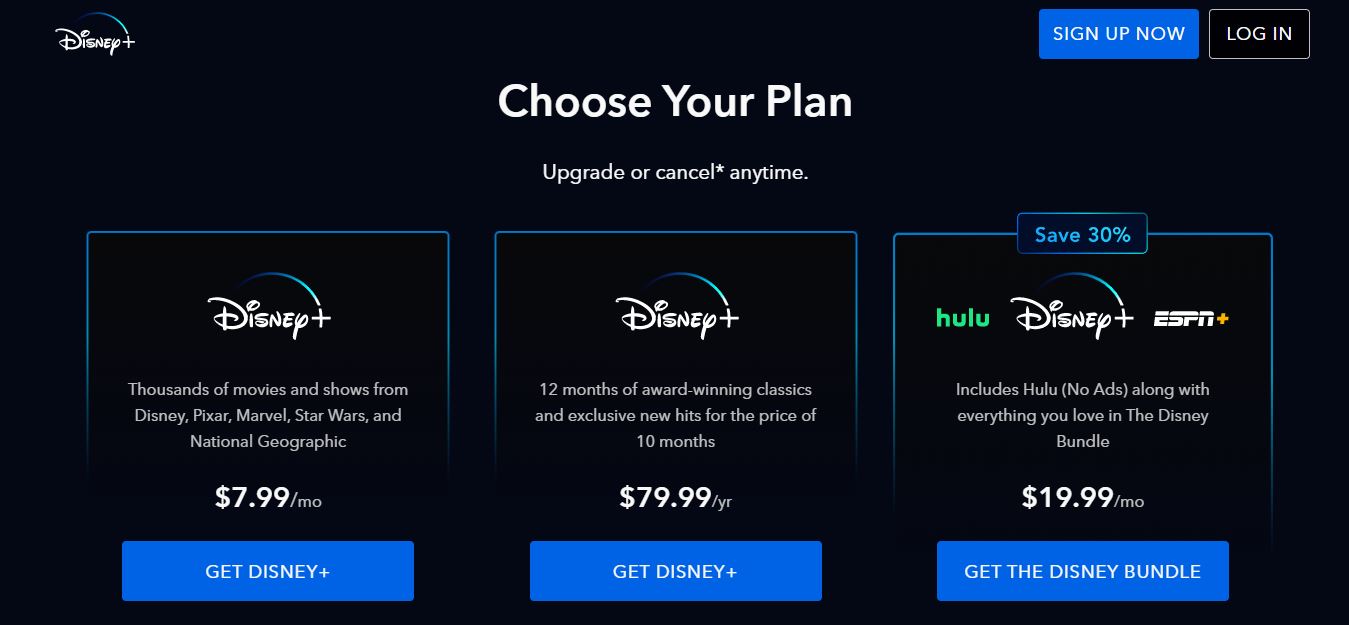The image size is (1349, 625).
Task: Click GET DISNEY+ under the monthly plan
Action: (267, 571)
